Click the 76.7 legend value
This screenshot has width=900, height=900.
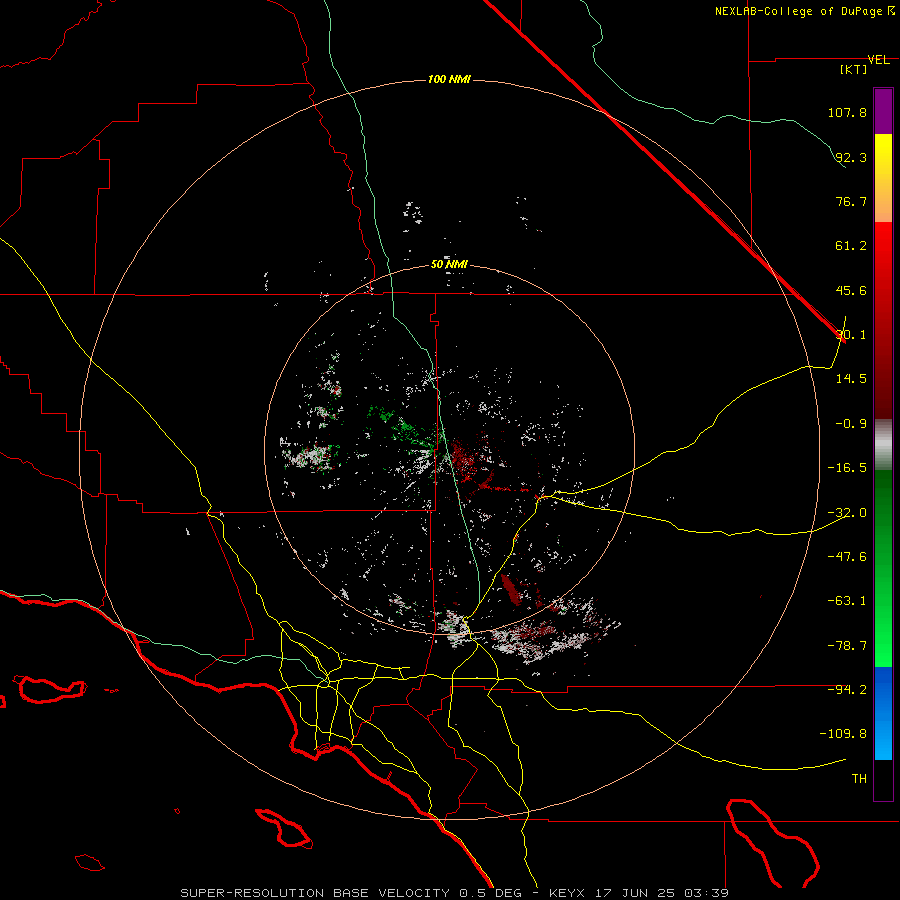click(x=851, y=201)
